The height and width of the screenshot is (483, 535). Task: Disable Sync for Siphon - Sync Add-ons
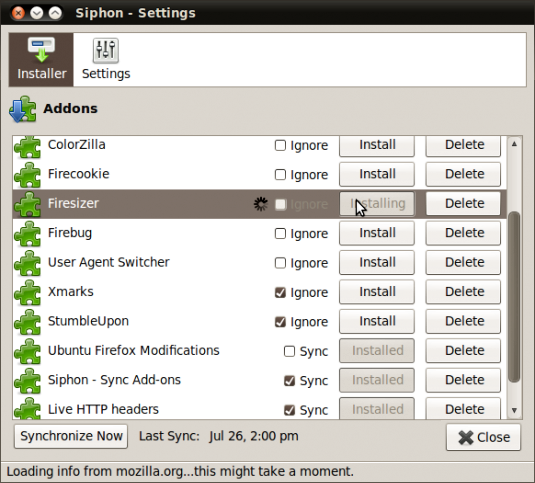point(289,380)
